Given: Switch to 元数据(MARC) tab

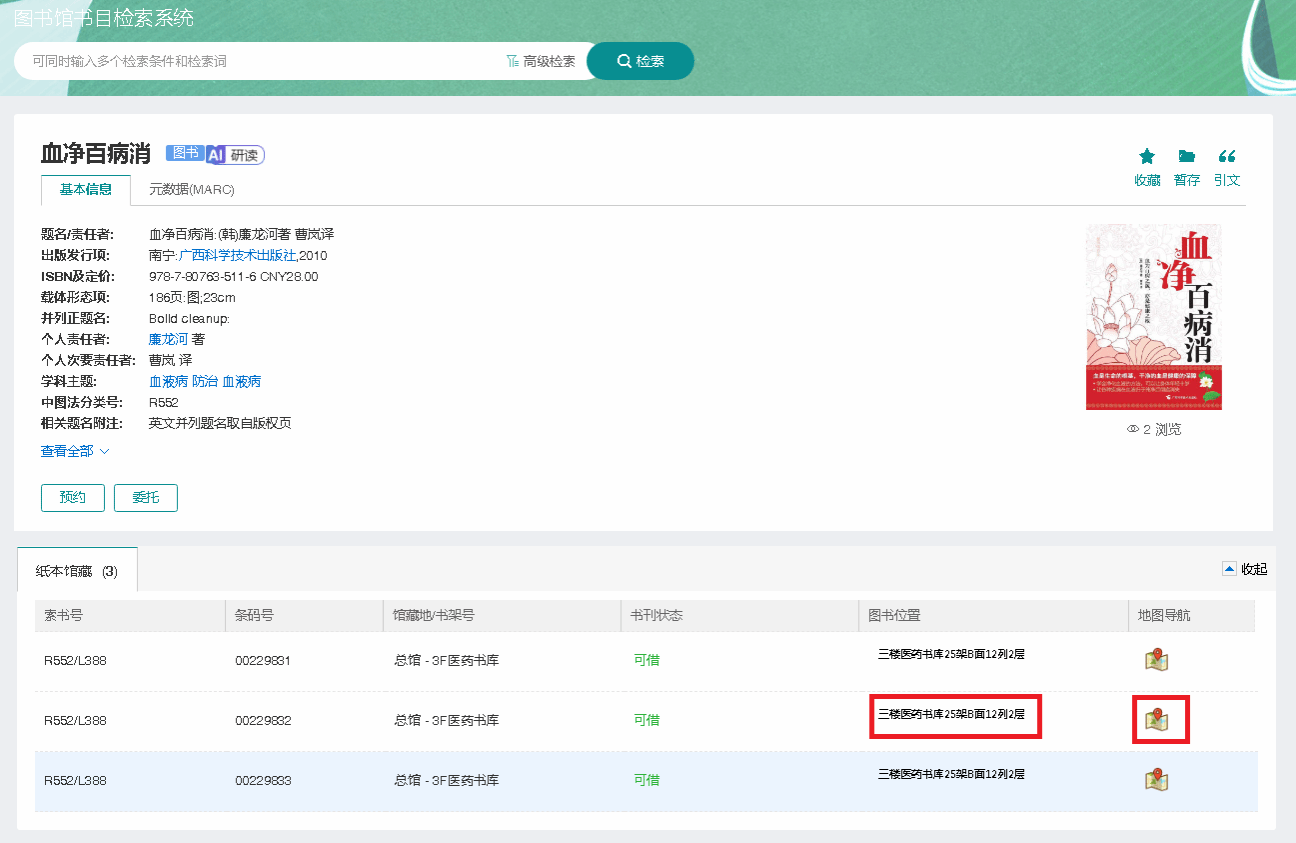Looking at the screenshot, I should [x=192, y=189].
